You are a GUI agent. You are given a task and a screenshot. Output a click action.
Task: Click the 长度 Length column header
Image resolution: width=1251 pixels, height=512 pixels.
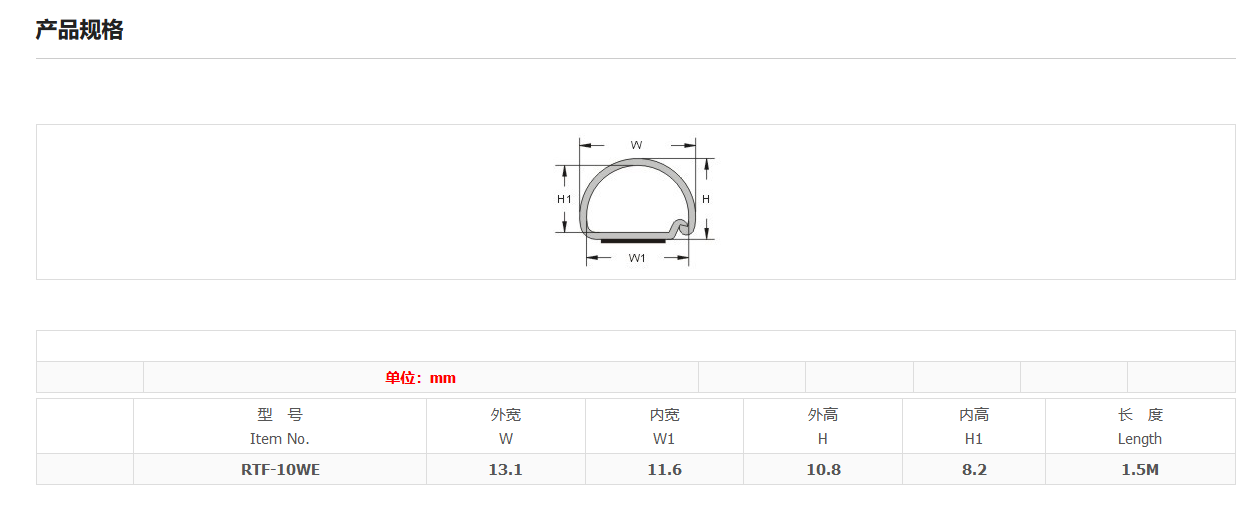[x=1140, y=426]
